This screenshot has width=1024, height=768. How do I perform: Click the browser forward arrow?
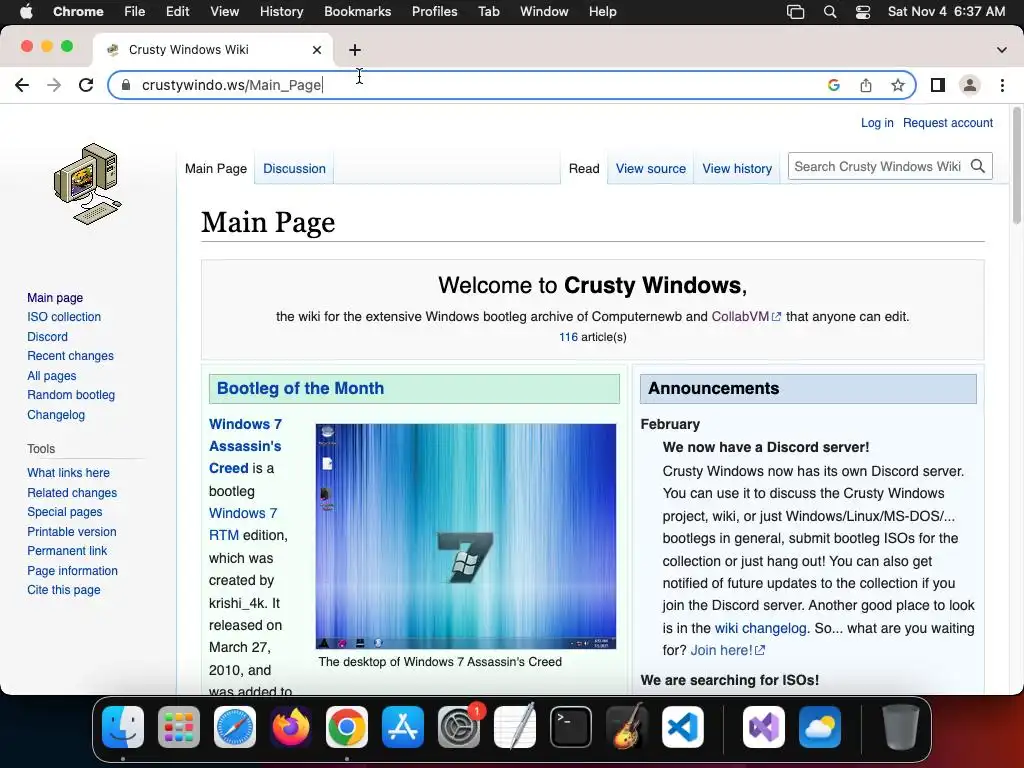pyautogui.click(x=54, y=85)
